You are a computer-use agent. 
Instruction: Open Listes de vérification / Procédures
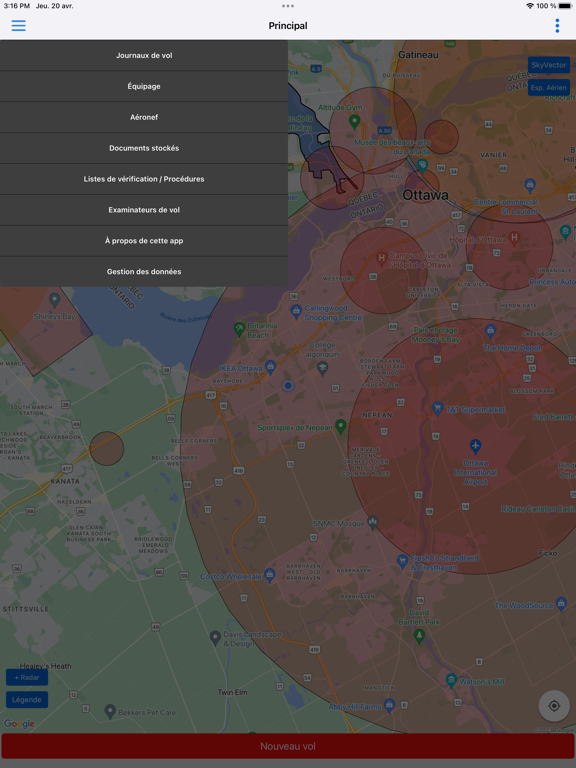(x=144, y=179)
